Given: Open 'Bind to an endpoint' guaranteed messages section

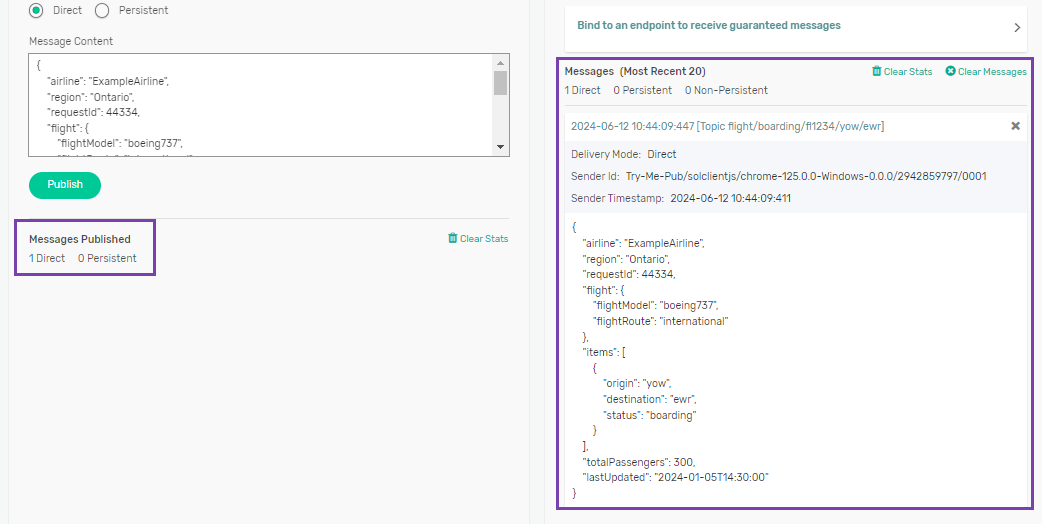Looking at the screenshot, I should pyautogui.click(x=708, y=25).
